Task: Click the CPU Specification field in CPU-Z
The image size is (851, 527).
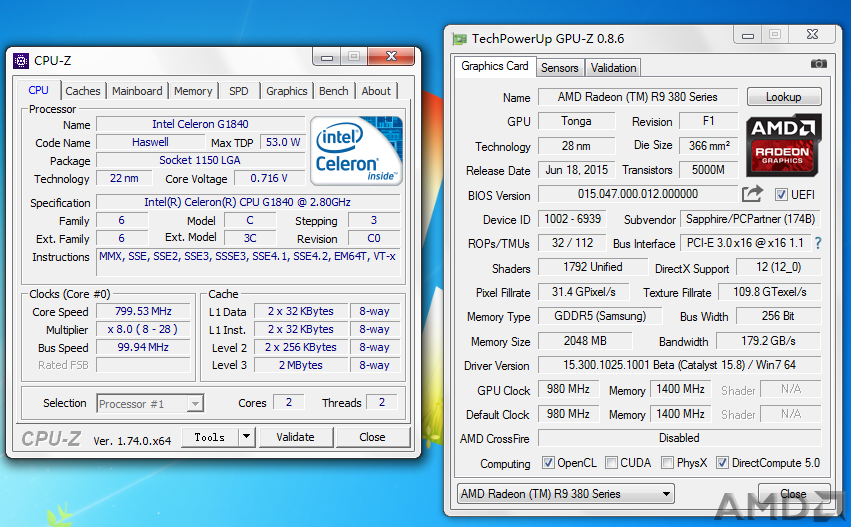Action: [x=247, y=202]
